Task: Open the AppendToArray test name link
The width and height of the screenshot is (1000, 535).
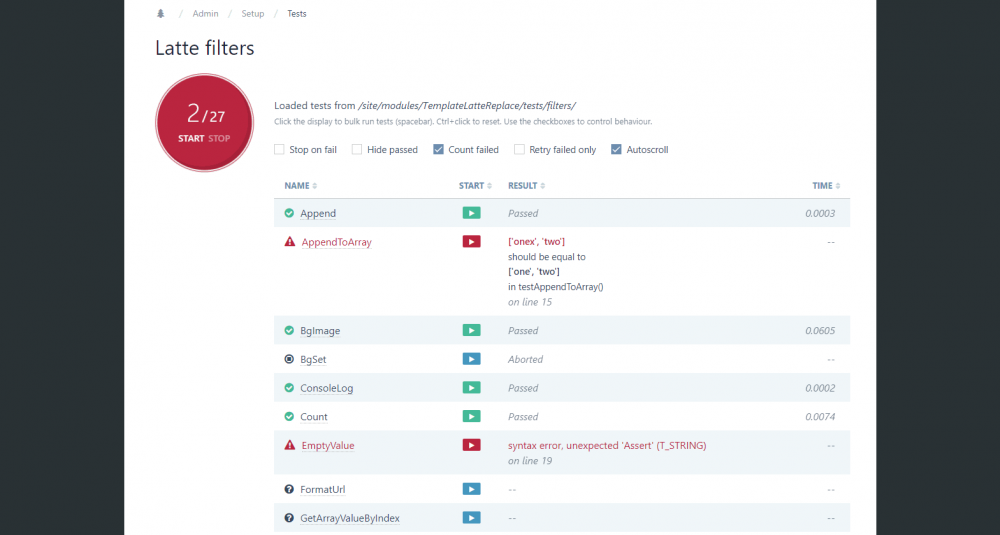Action: (336, 242)
